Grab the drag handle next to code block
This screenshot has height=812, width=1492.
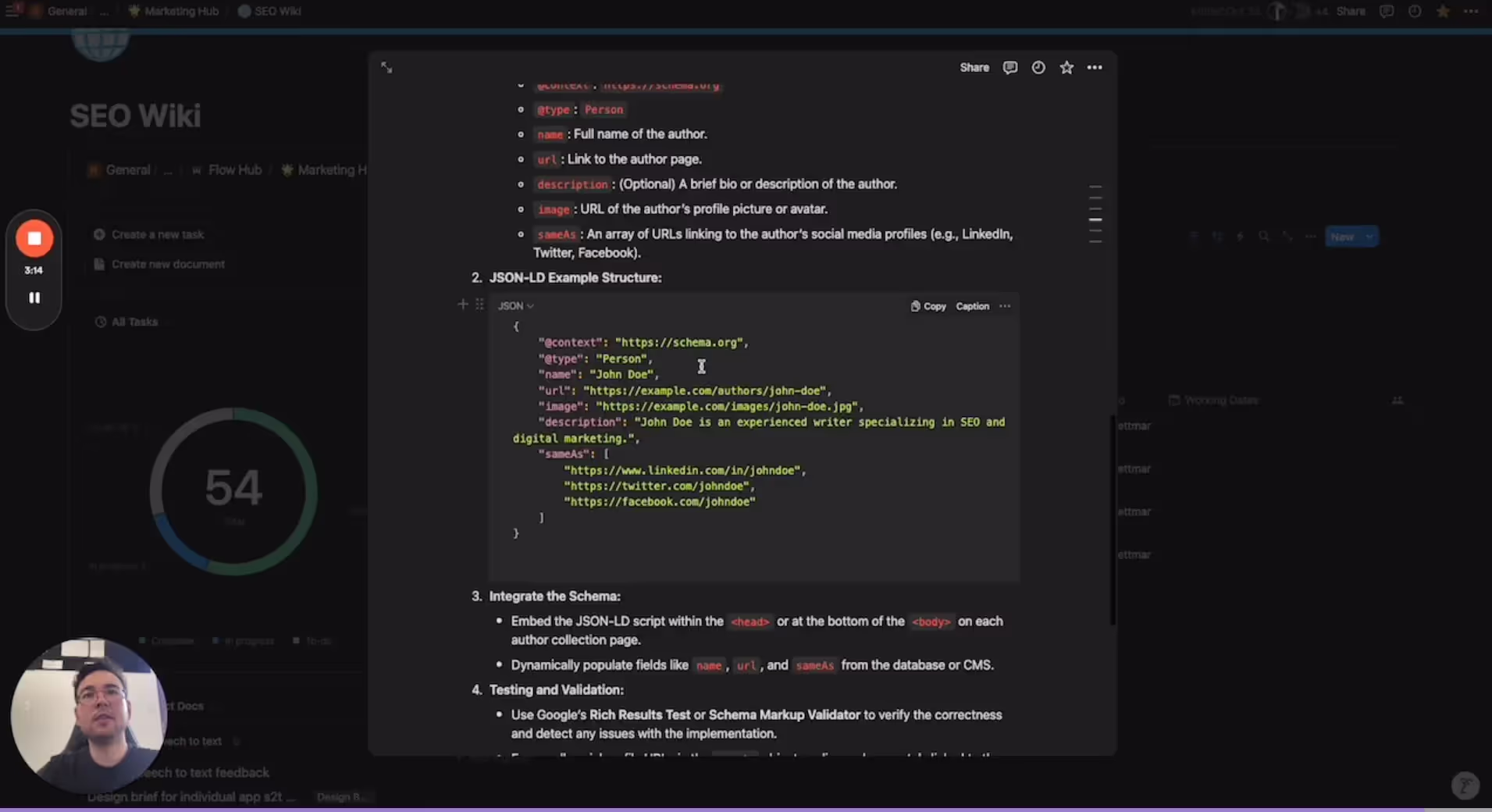point(479,304)
